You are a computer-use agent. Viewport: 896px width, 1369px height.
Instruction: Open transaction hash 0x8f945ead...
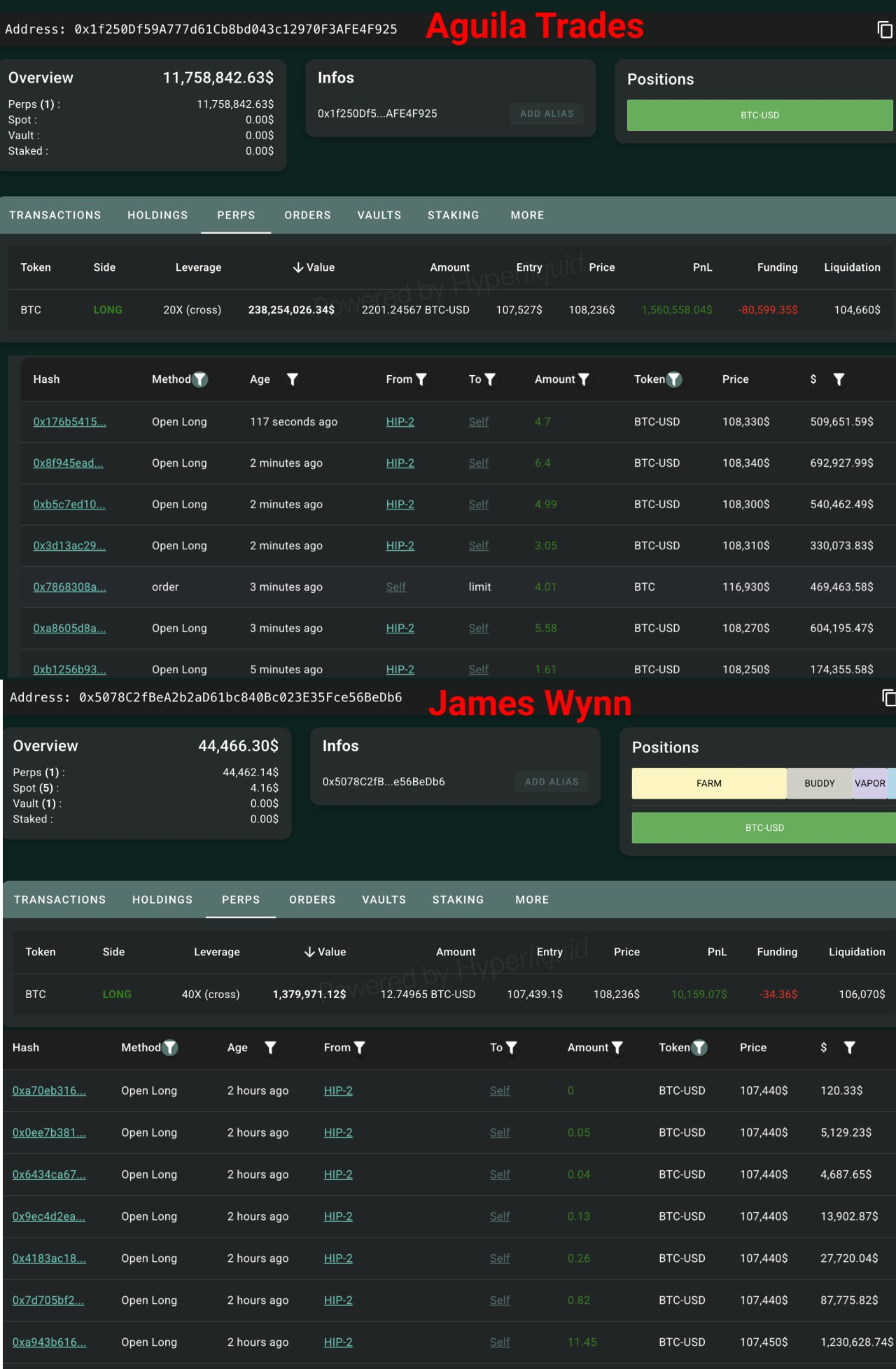pos(68,463)
